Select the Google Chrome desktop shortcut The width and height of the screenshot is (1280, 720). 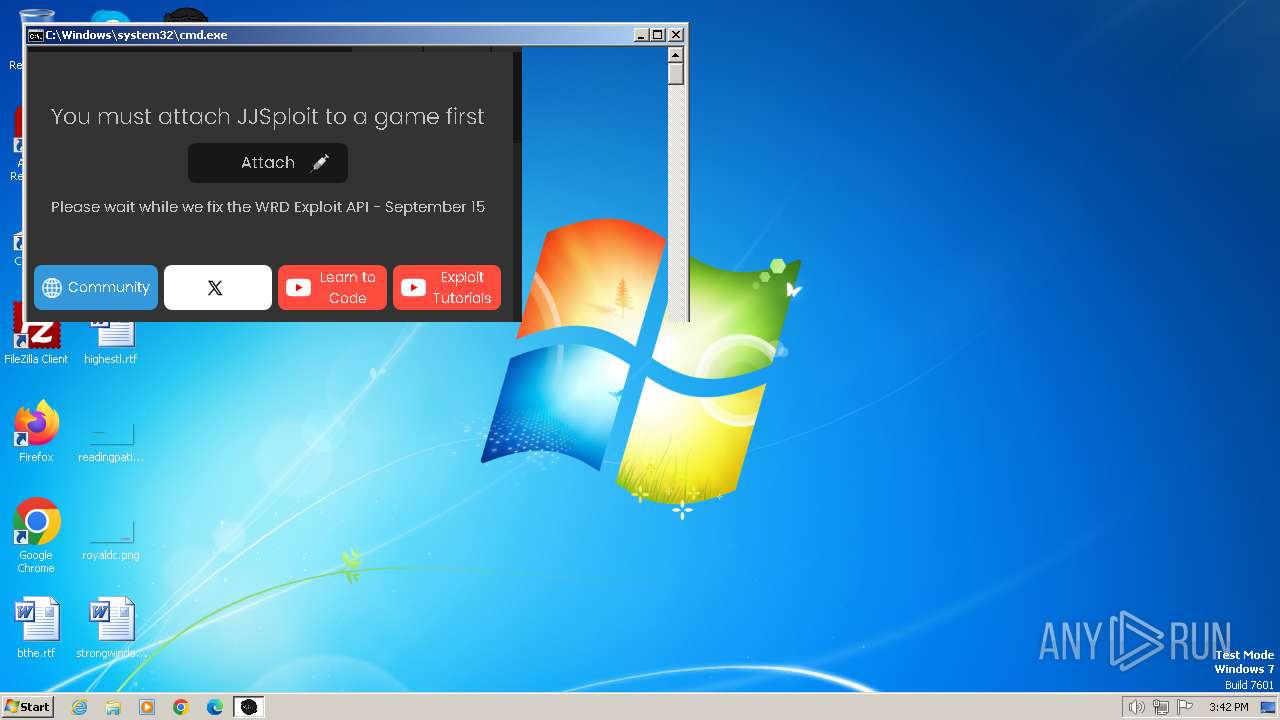[36, 535]
